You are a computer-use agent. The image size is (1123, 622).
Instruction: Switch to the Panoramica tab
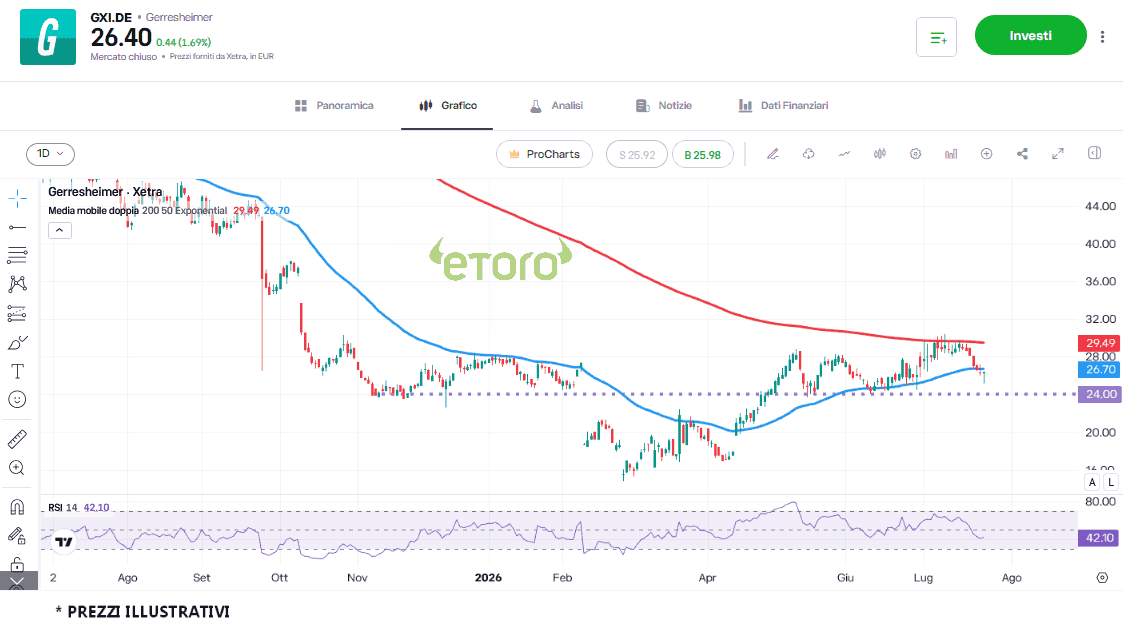click(x=334, y=105)
